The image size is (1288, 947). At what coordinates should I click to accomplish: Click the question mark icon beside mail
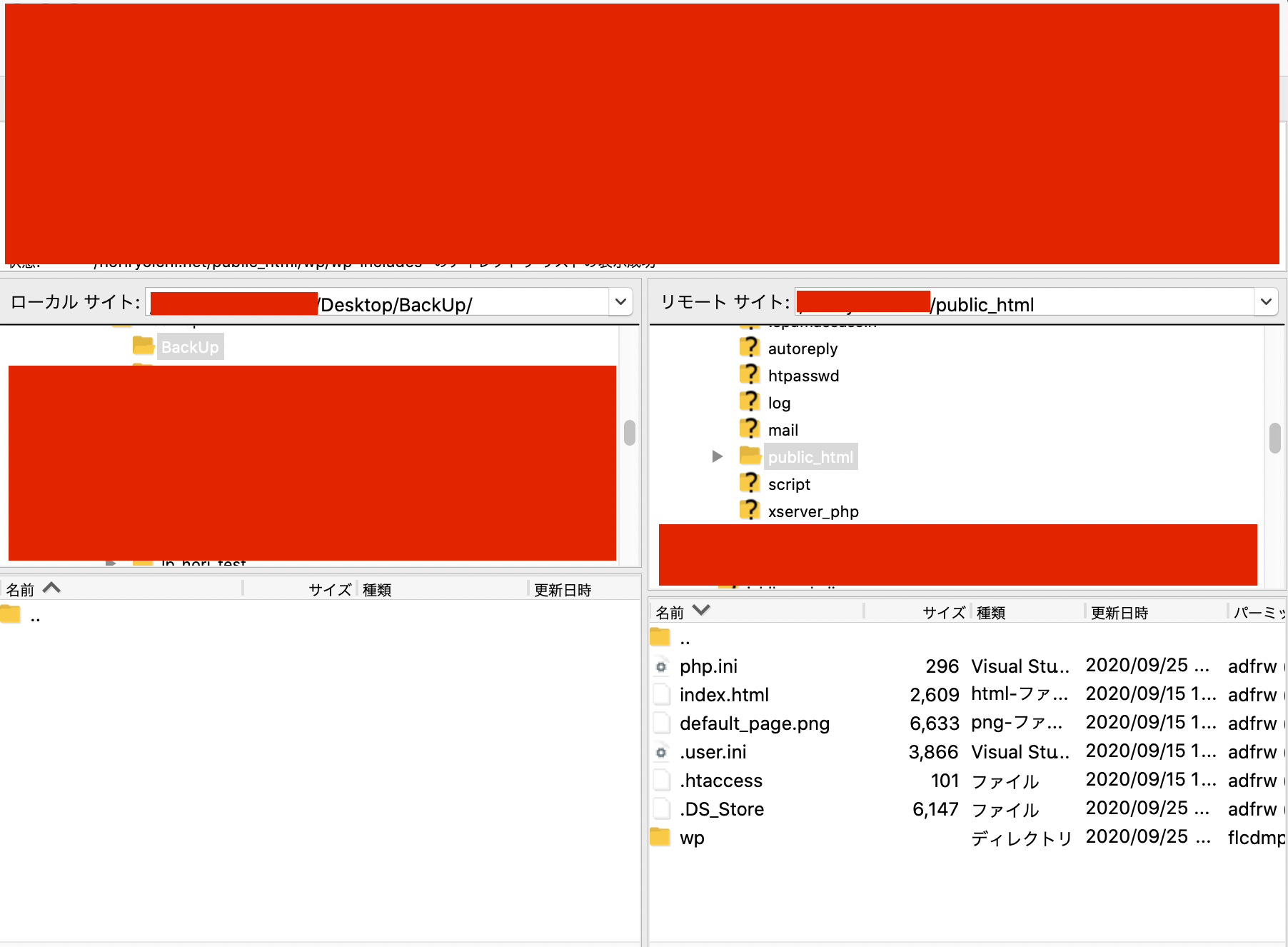coord(750,429)
